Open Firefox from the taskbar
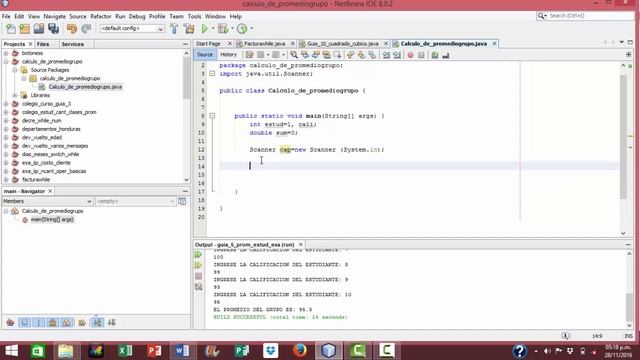Screen dimensions: 640x360 pyautogui.click(x=300, y=351)
